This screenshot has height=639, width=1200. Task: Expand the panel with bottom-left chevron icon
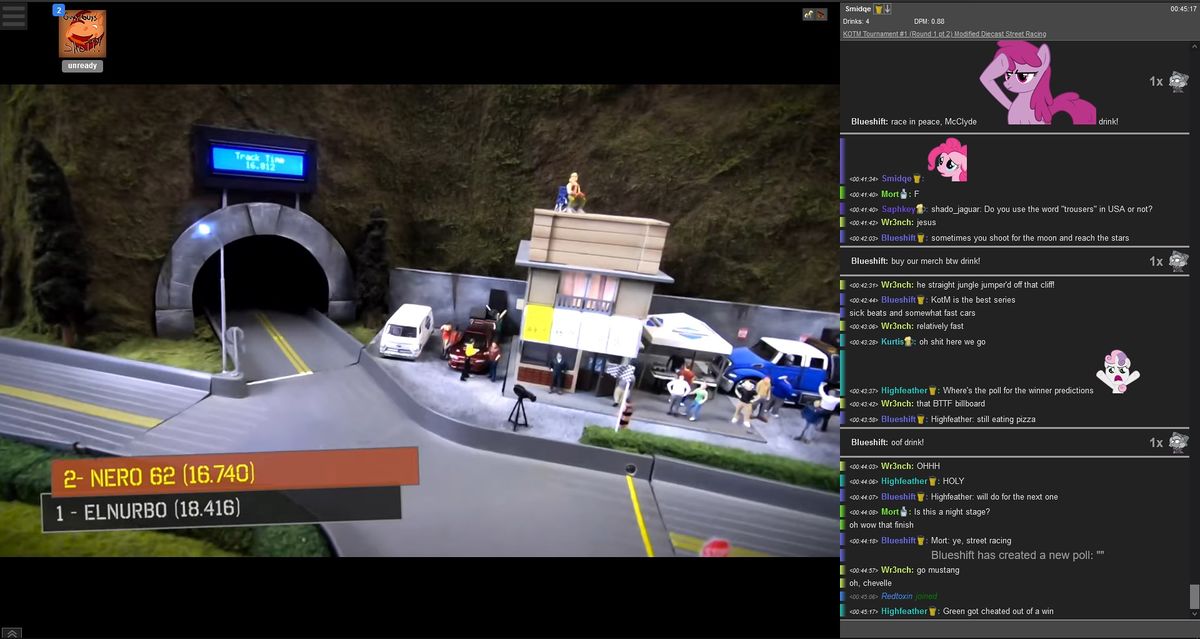click(13, 632)
